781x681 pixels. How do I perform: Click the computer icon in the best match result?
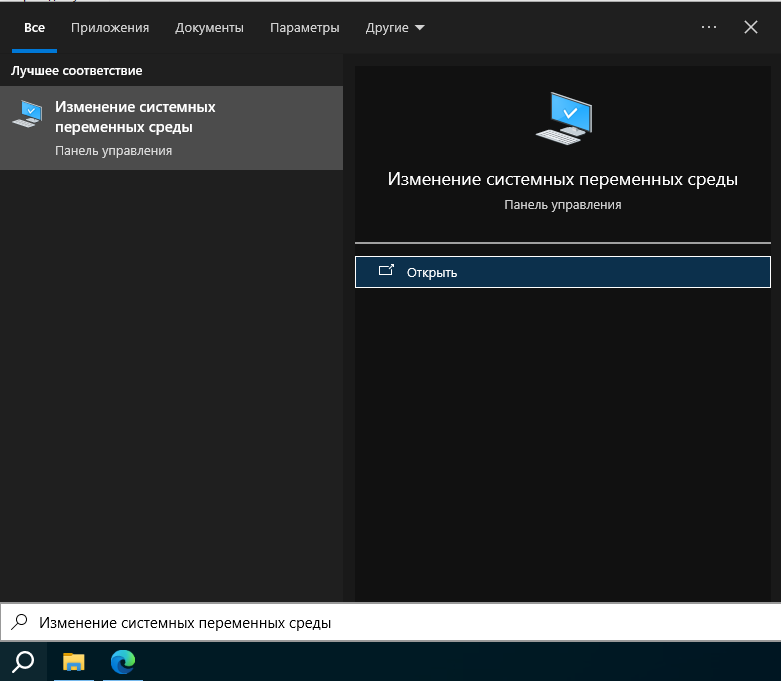tap(27, 114)
